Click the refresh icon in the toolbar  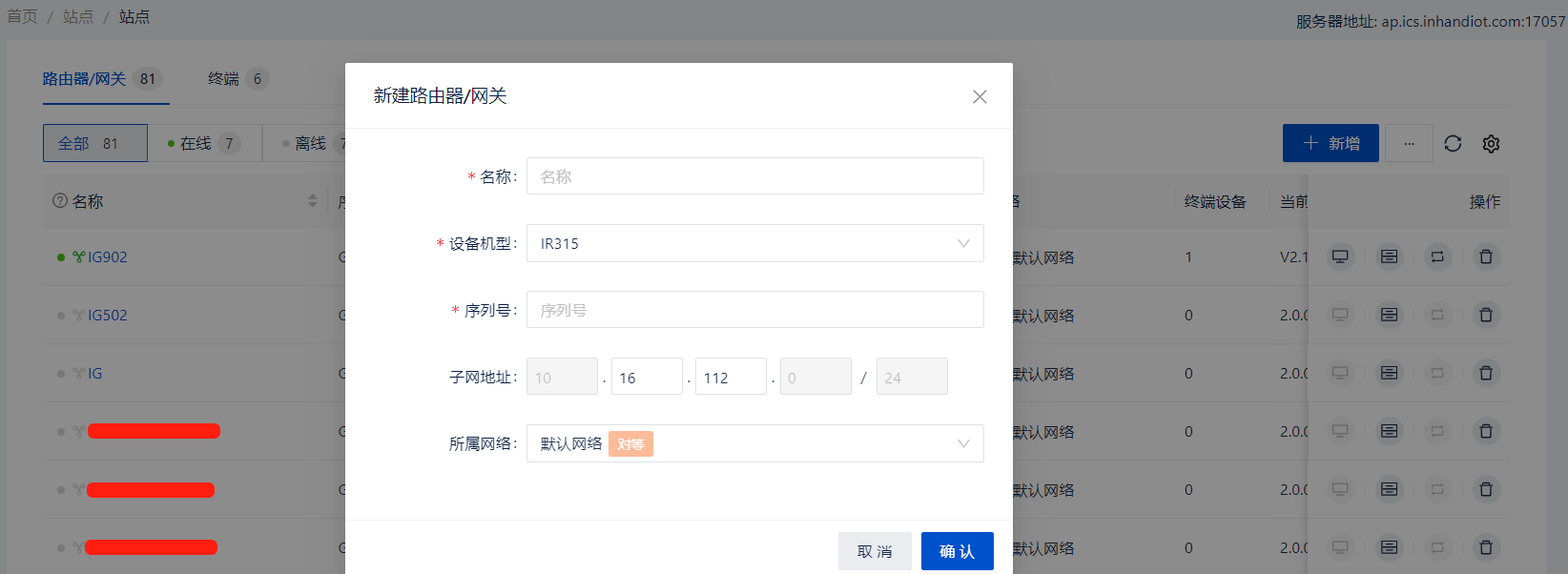tap(1453, 143)
